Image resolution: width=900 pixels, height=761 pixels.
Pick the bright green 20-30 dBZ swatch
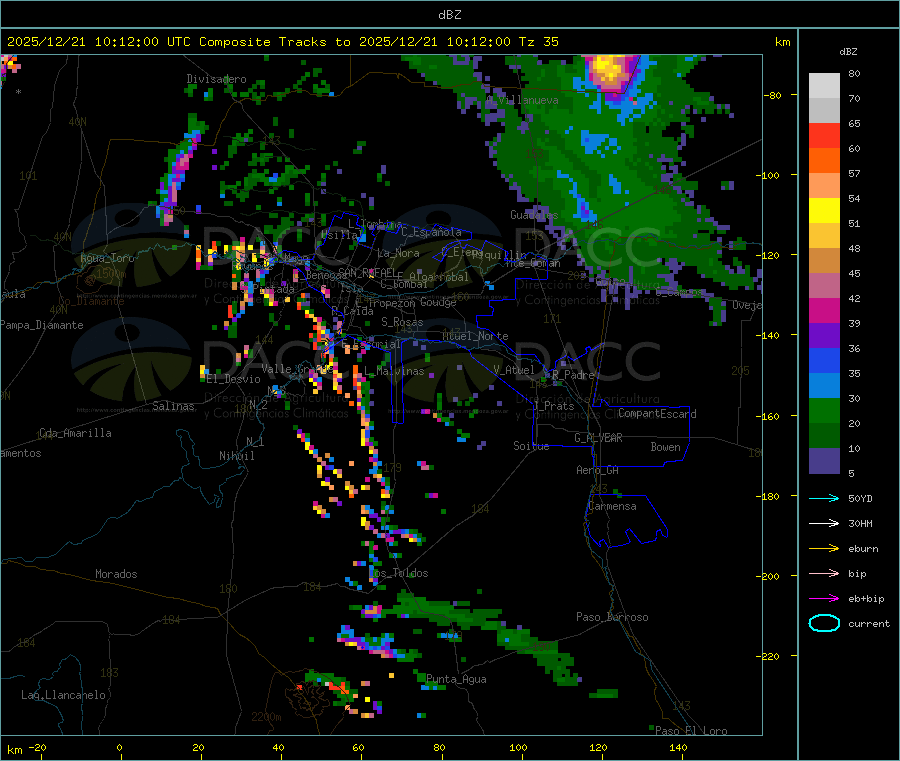824,411
